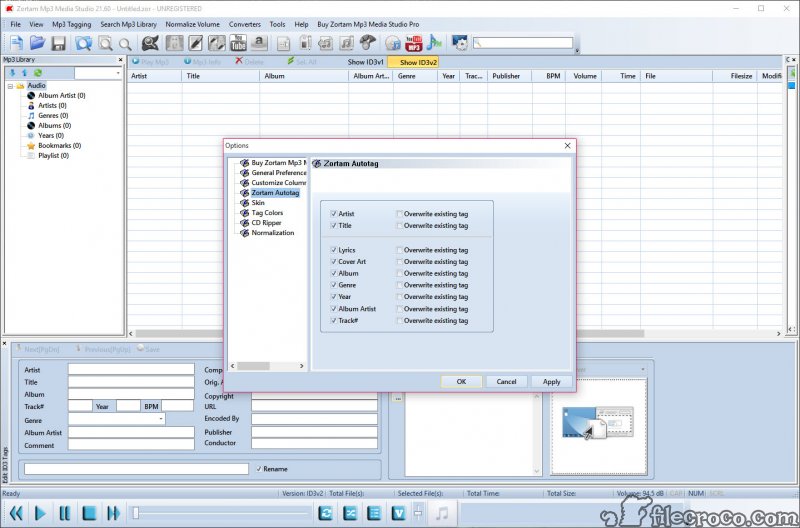Click the YouTube to MP3 converter icon
This screenshot has height=528, width=800.
point(413,43)
